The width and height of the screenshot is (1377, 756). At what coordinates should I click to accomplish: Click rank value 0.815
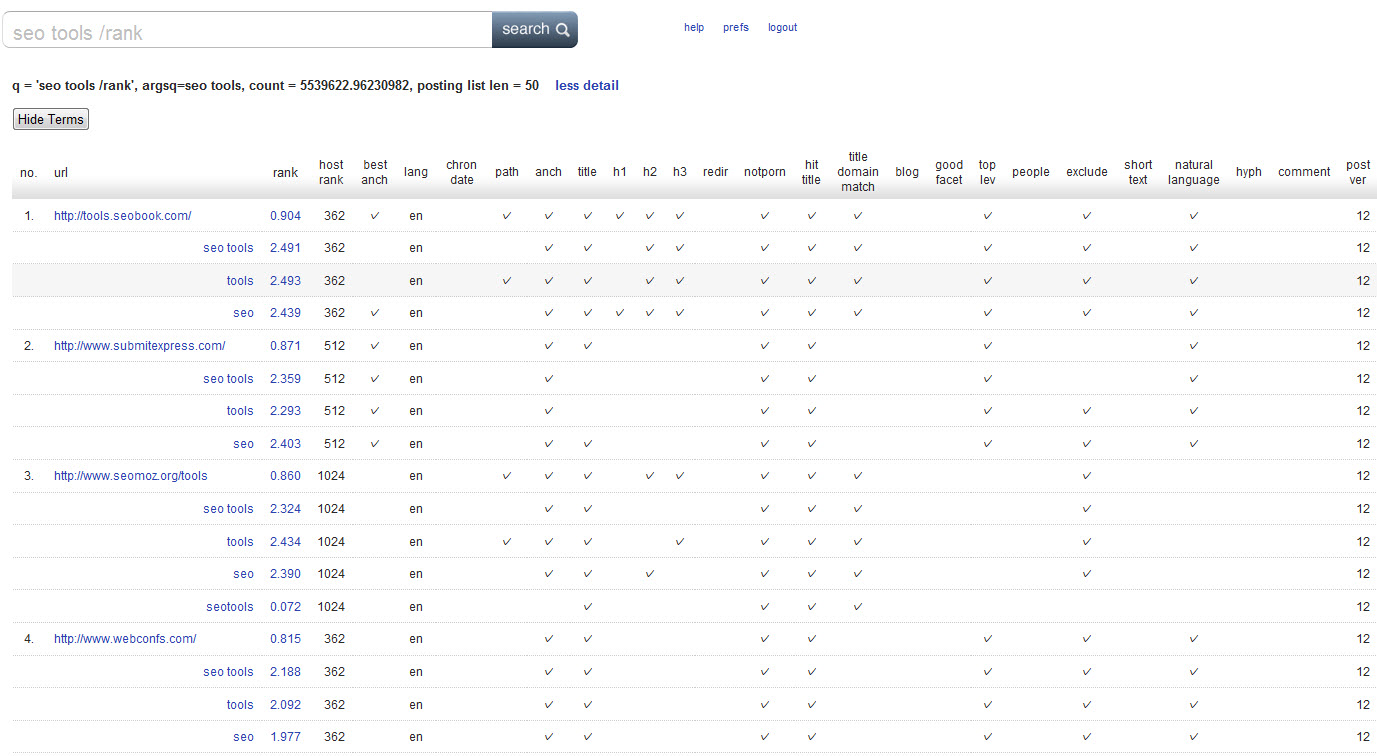(x=285, y=639)
